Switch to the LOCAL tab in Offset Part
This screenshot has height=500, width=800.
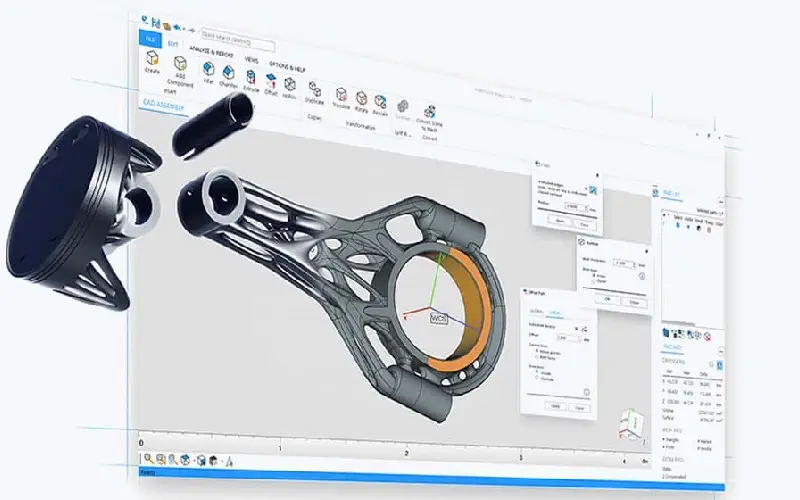point(555,313)
